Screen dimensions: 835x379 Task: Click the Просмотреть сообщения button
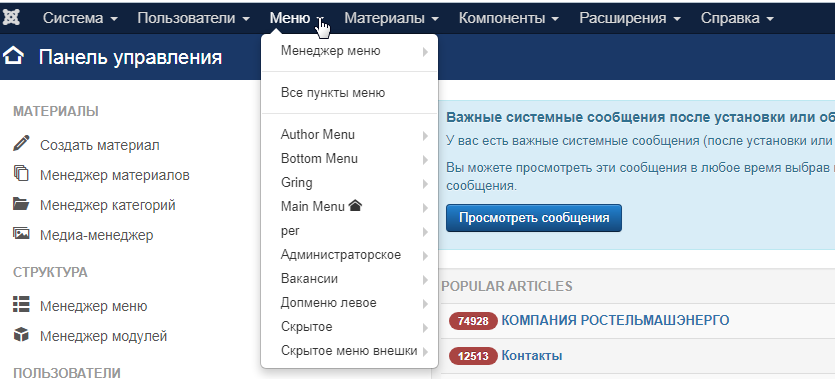(x=534, y=218)
